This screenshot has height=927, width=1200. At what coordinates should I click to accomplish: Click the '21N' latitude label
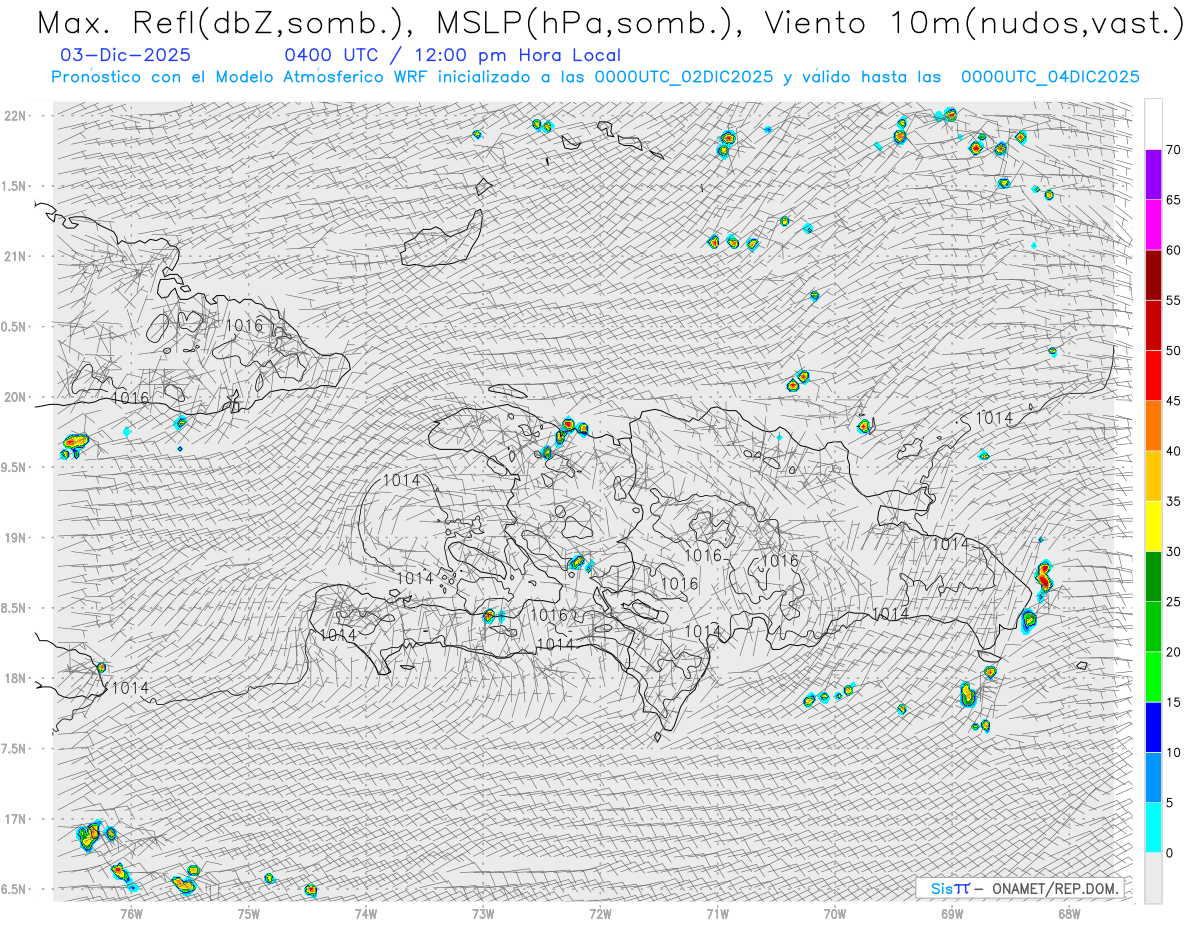(x=15, y=257)
